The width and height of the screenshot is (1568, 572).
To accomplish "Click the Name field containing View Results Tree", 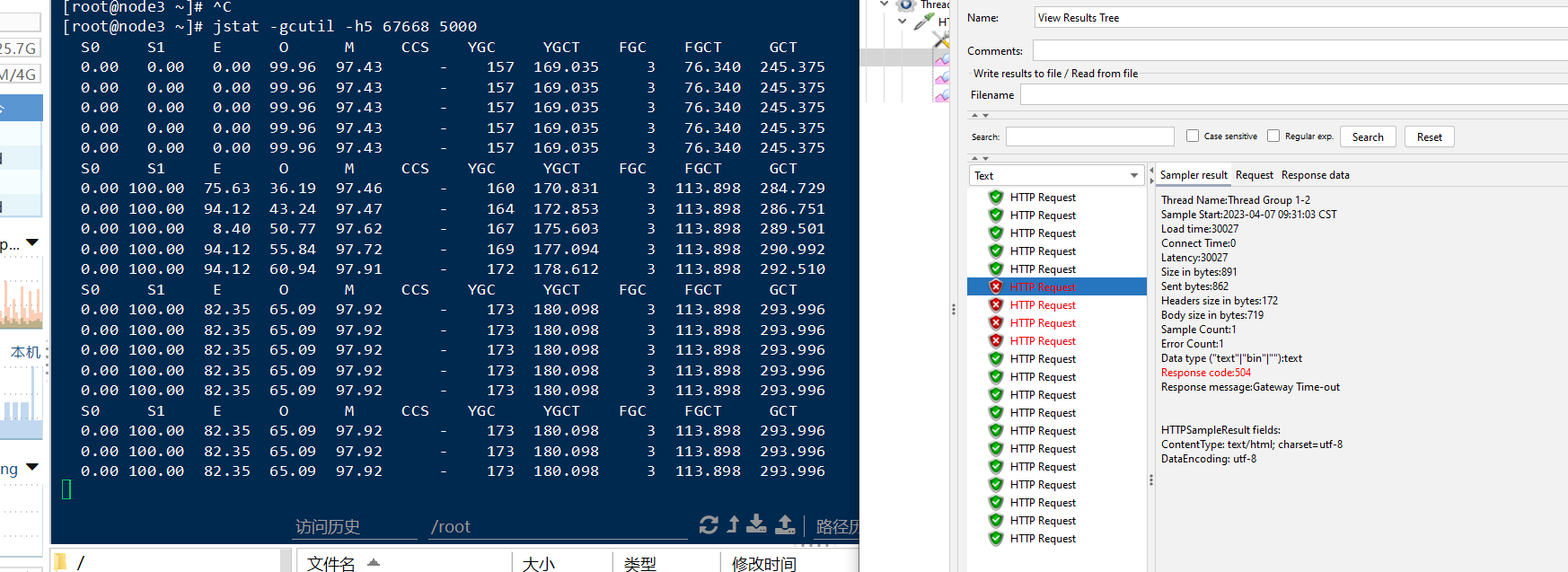I will pos(1300,18).
